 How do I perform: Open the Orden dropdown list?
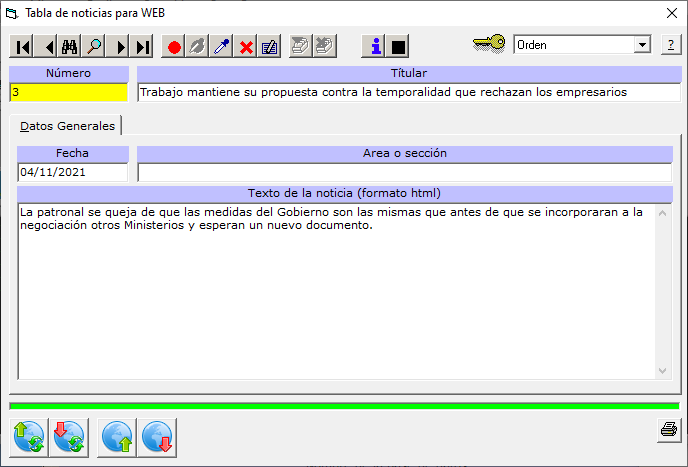(641, 45)
